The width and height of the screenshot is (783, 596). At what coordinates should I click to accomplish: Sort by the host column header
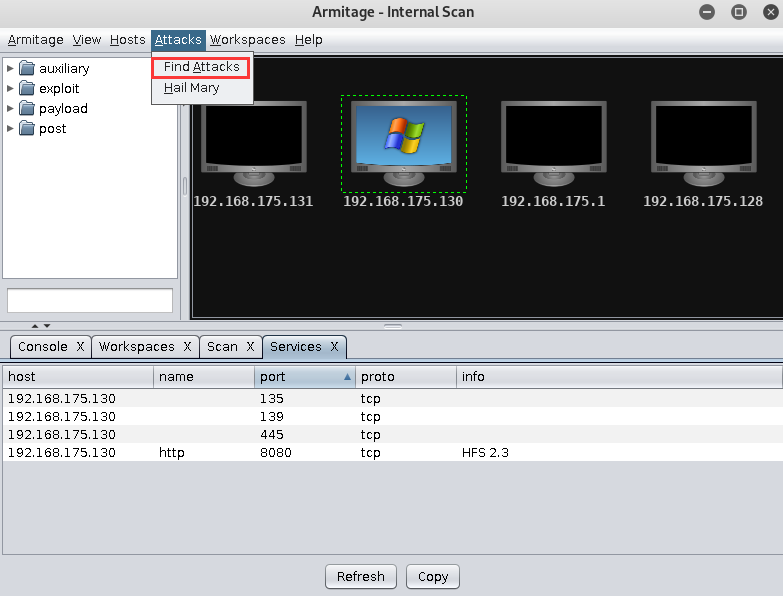(x=78, y=377)
